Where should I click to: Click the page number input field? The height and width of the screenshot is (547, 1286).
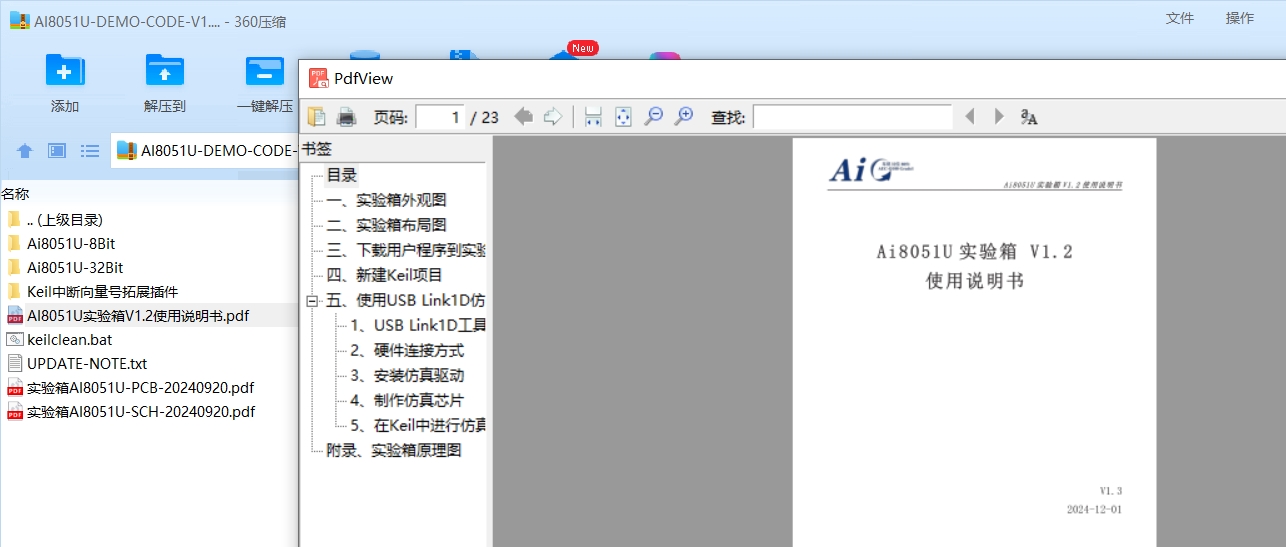pos(440,117)
